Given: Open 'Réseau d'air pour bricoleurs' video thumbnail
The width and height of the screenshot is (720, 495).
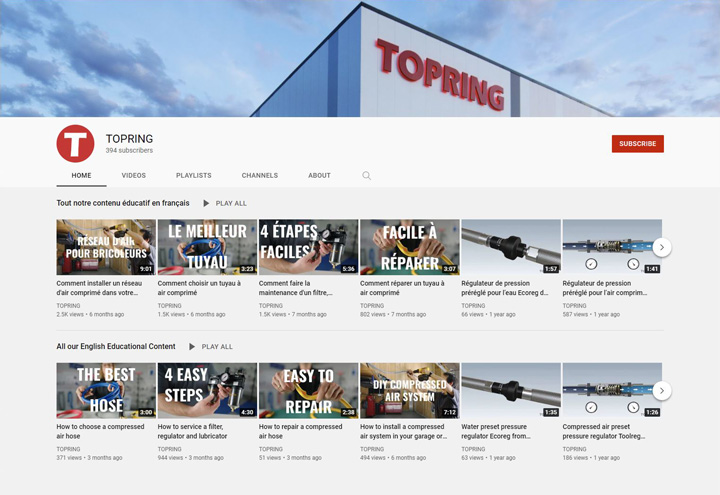Looking at the screenshot, I should click(106, 247).
